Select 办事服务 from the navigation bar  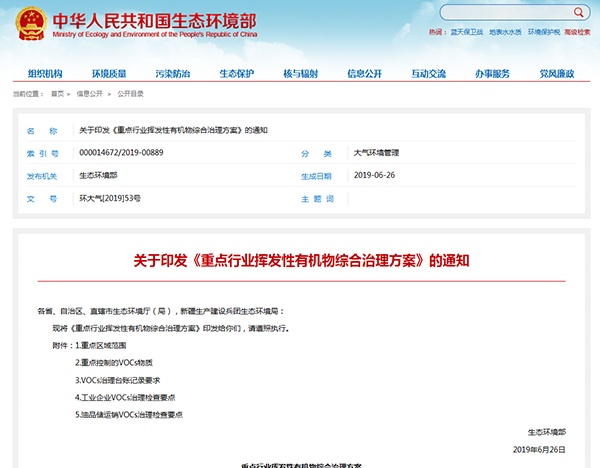point(492,74)
